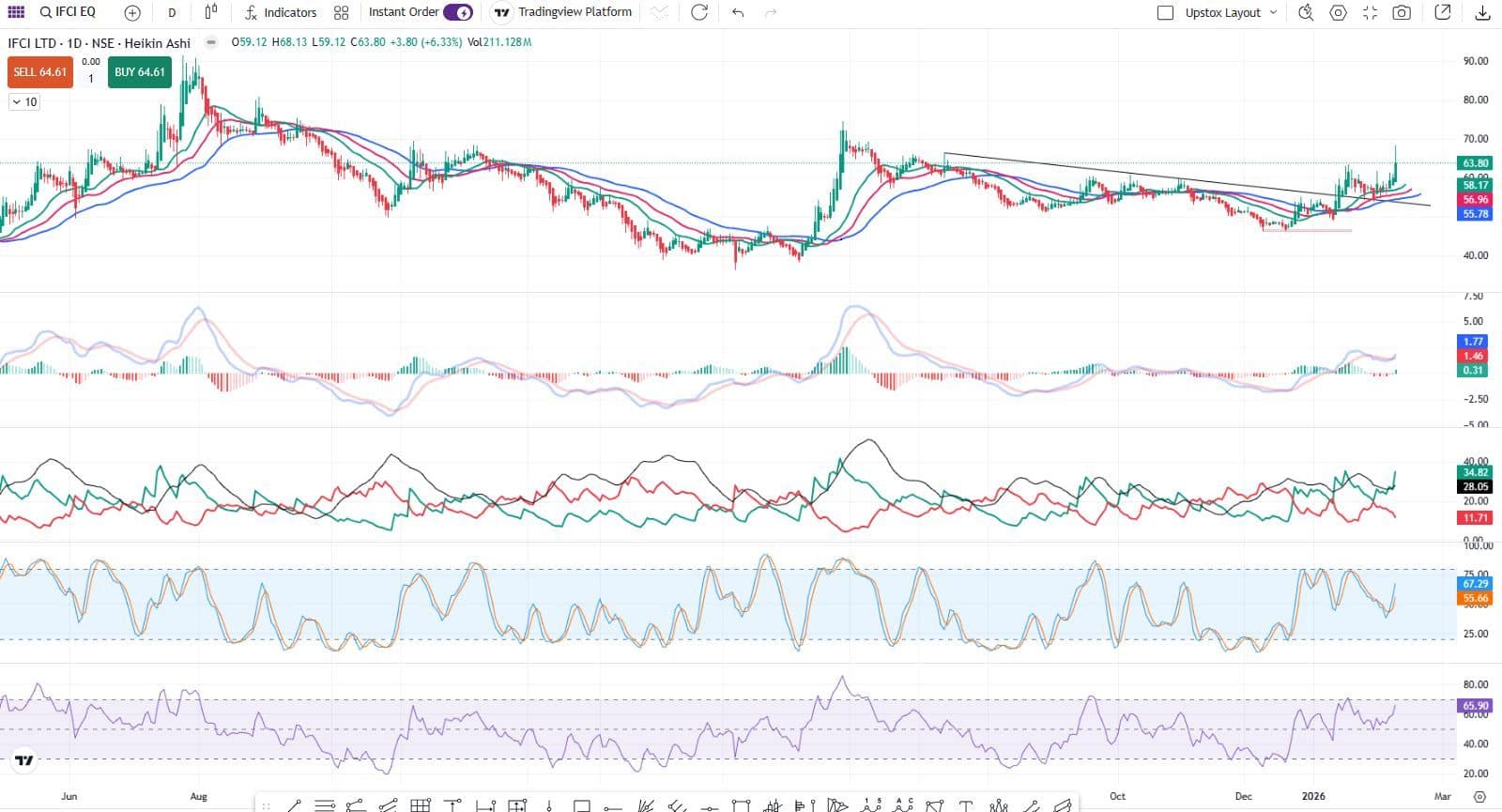This screenshot has width=1502, height=812.
Task: Click the SELL 64.61 button
Action: coord(40,72)
